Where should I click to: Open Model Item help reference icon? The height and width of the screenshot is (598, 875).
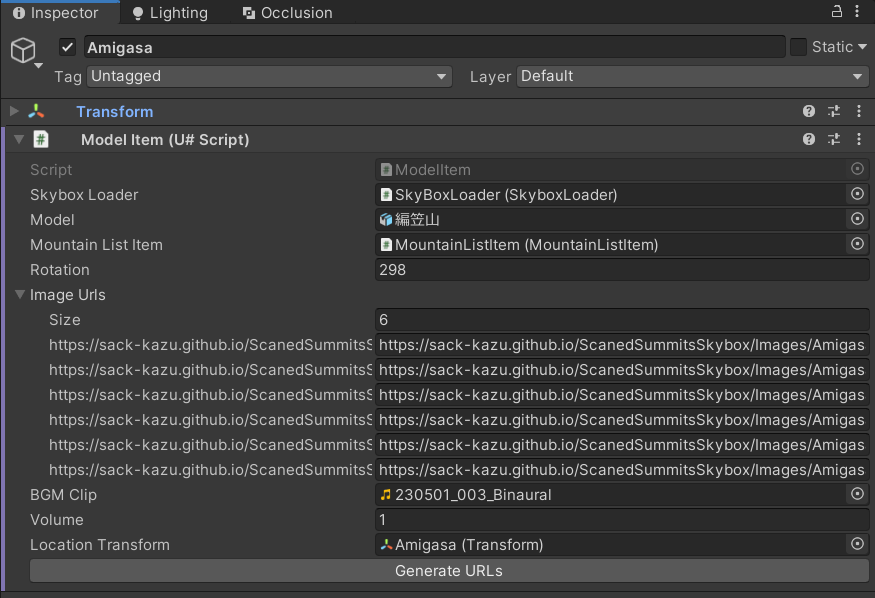(809, 139)
